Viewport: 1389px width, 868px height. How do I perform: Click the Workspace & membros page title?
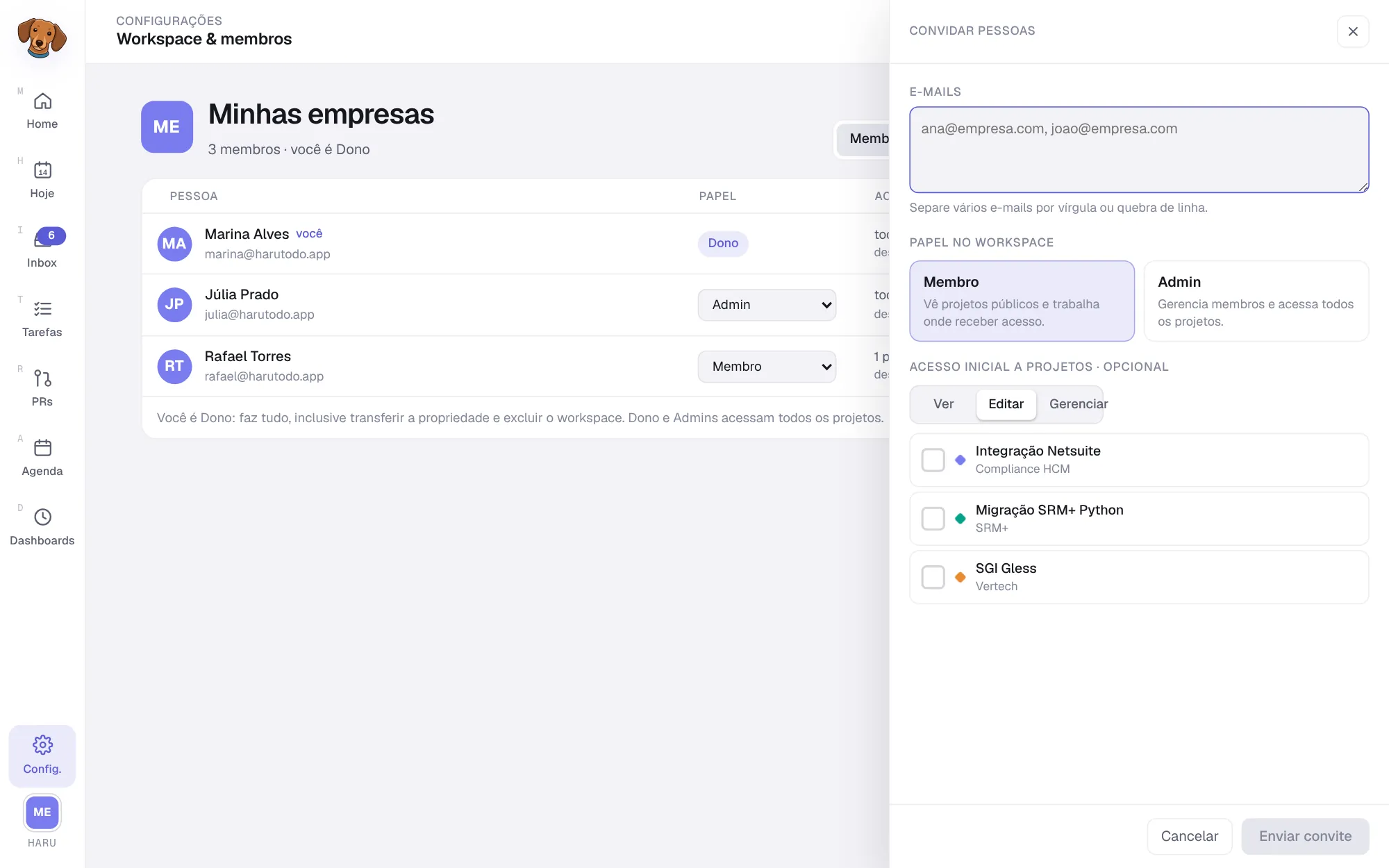tap(204, 39)
